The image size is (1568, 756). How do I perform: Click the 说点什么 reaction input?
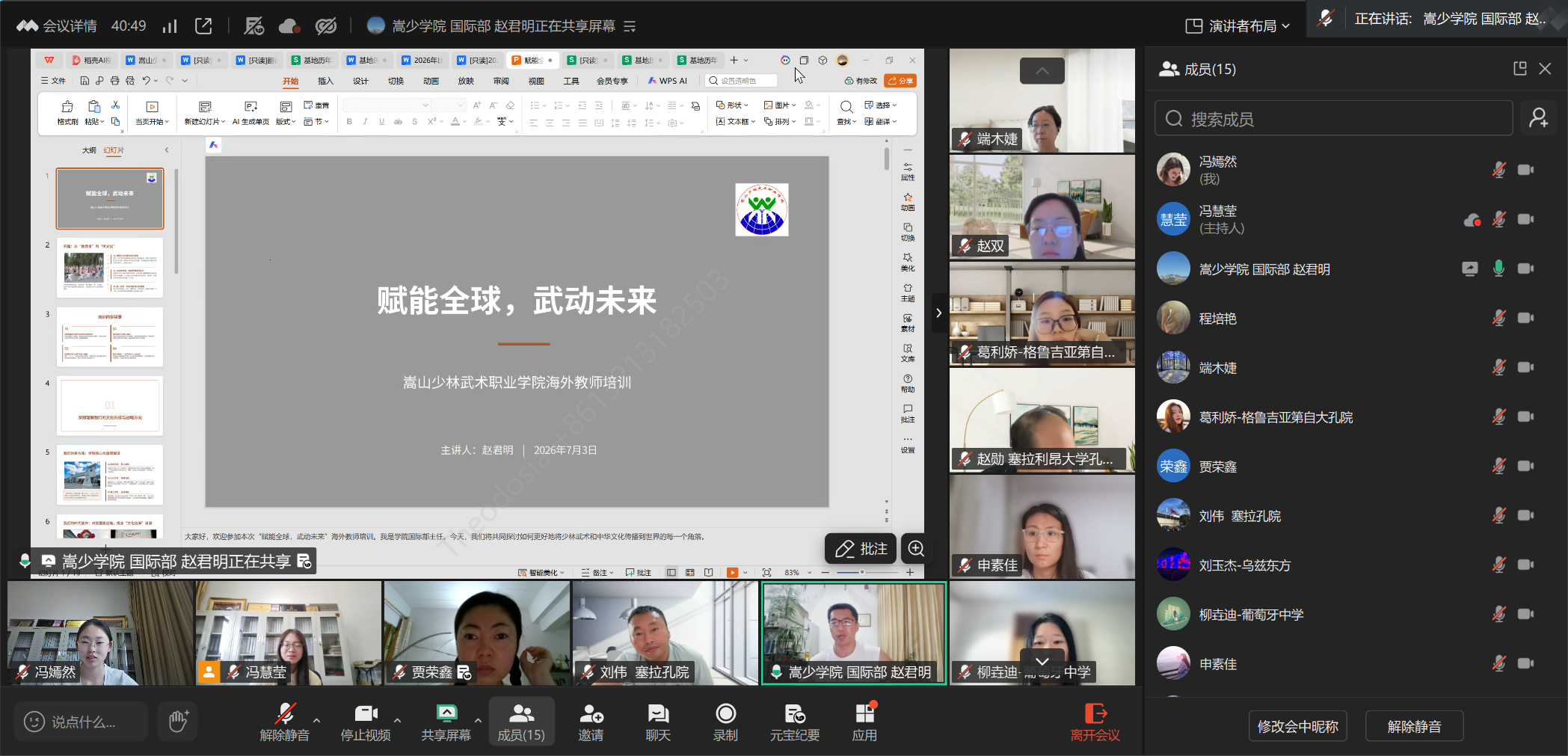click(x=81, y=722)
